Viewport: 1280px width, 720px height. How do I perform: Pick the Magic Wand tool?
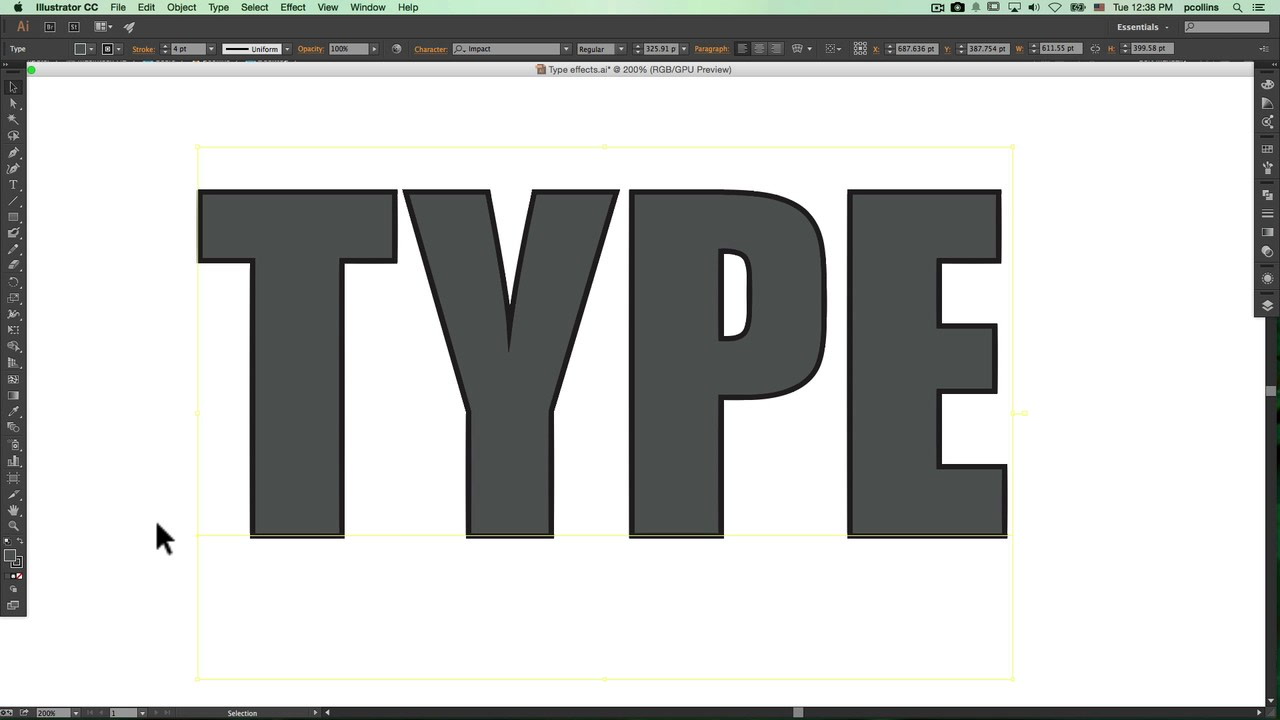13,119
